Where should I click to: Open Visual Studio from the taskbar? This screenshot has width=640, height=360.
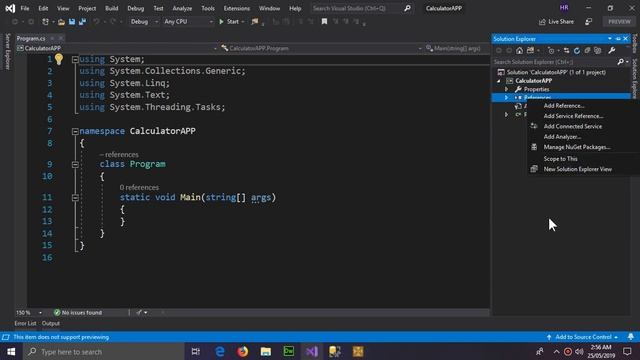312,351
